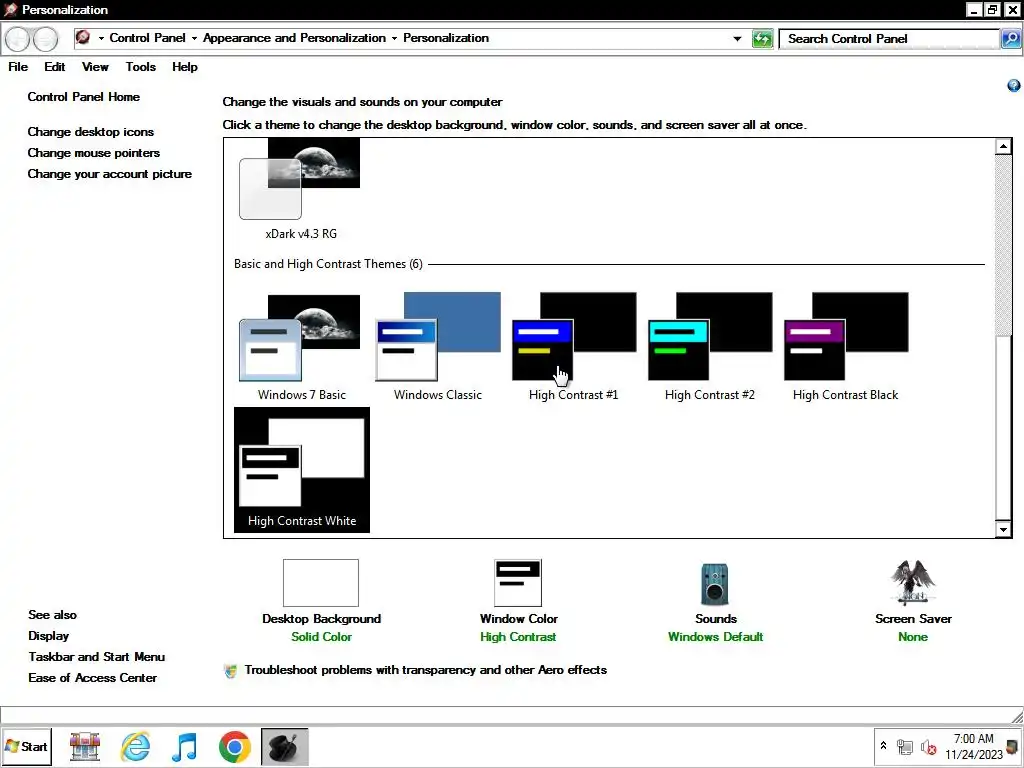Click the Personalization title bar icon
This screenshot has width=1024, height=768.
pos(10,9)
